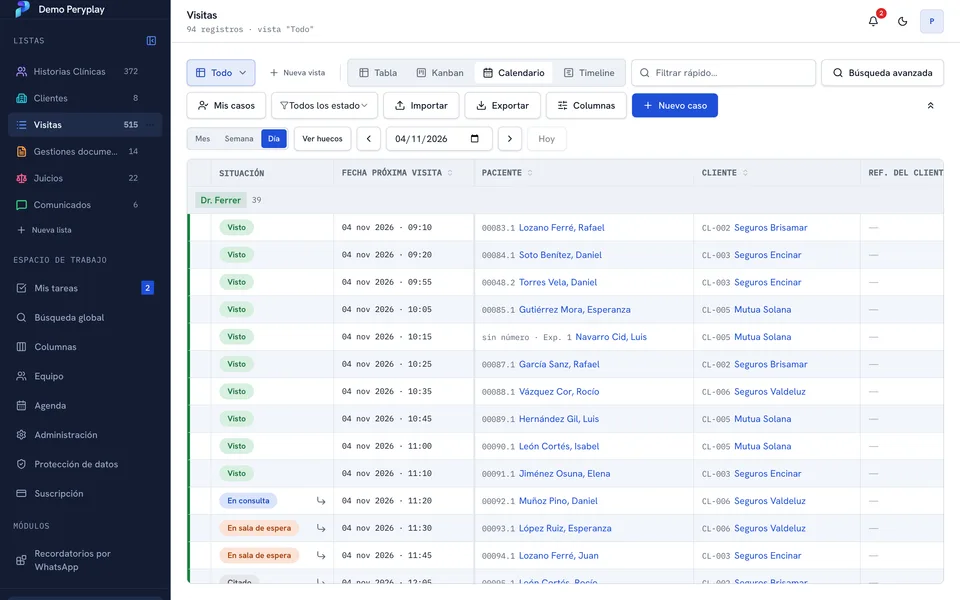Open Equipo section
This screenshot has height=600, width=960.
[85, 376]
